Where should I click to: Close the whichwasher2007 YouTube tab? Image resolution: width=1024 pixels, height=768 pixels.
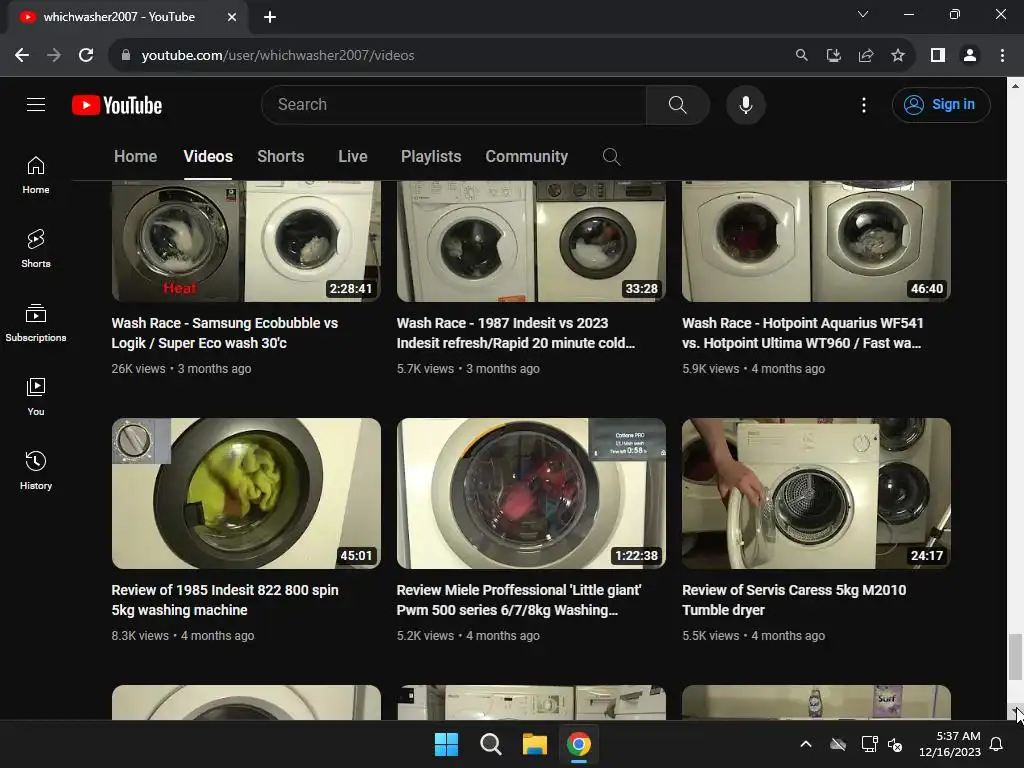click(x=231, y=17)
